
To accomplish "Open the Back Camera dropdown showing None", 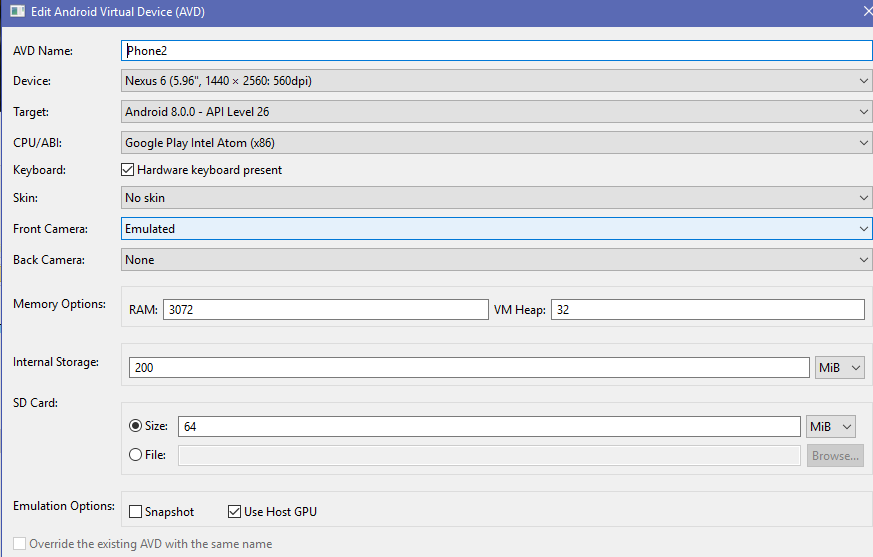I will [x=496, y=260].
